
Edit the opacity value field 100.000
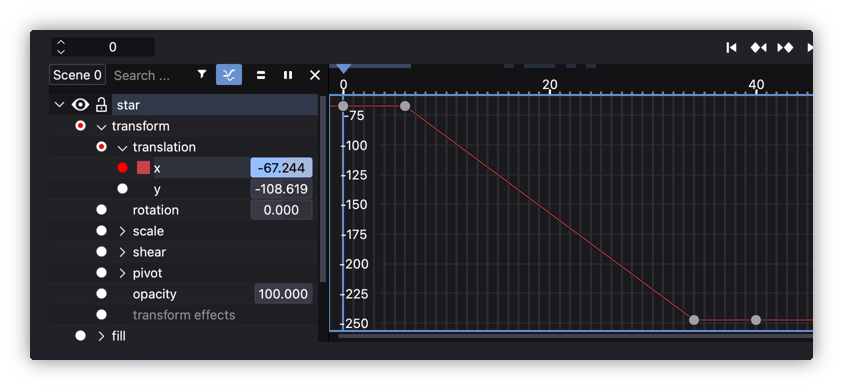(x=283, y=294)
